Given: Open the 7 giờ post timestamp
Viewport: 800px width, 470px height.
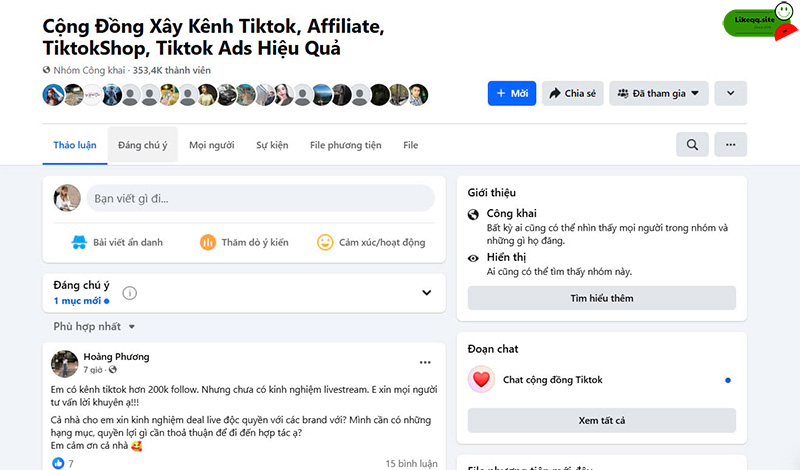Looking at the screenshot, I should click(x=93, y=370).
